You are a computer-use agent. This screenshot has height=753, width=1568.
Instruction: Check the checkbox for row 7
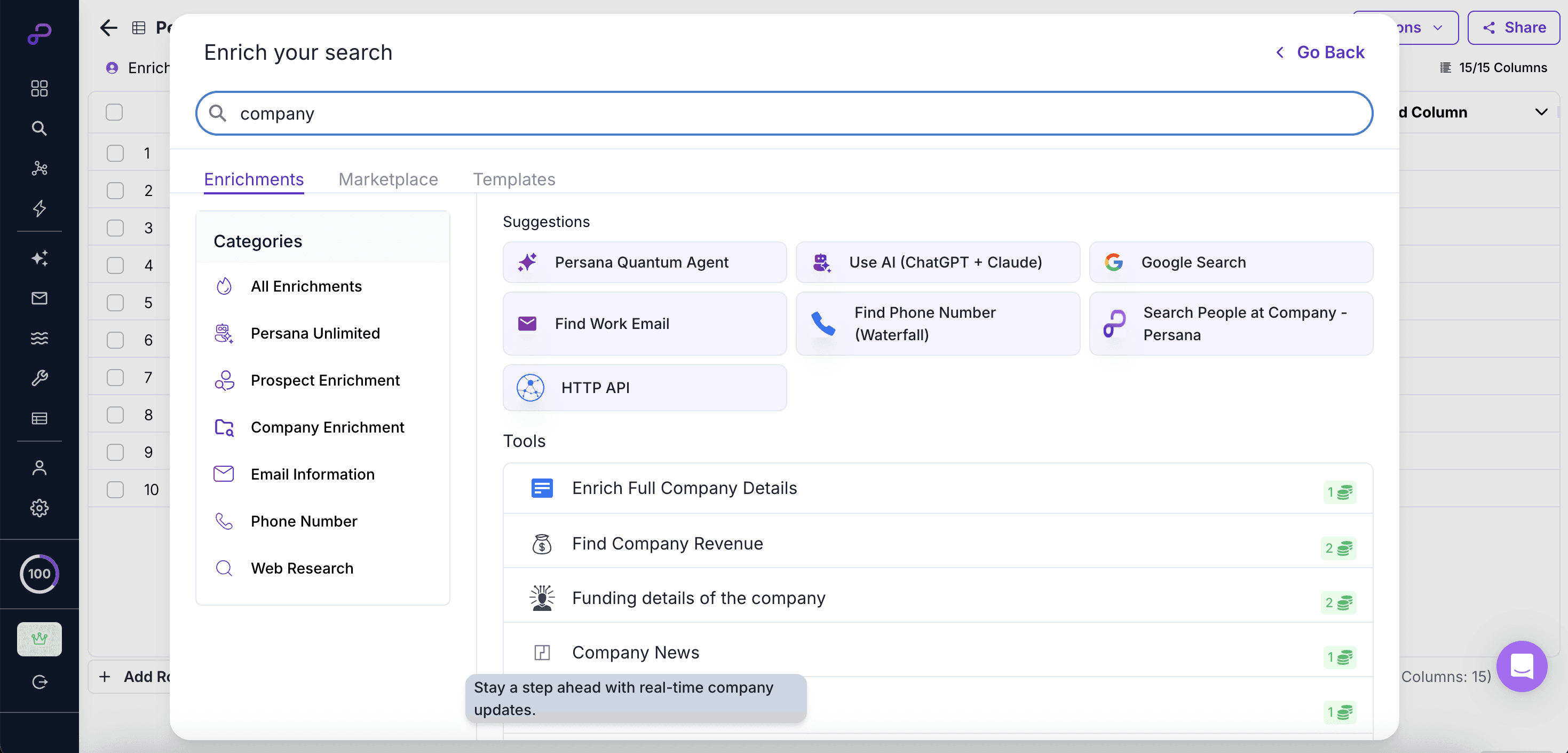click(115, 378)
